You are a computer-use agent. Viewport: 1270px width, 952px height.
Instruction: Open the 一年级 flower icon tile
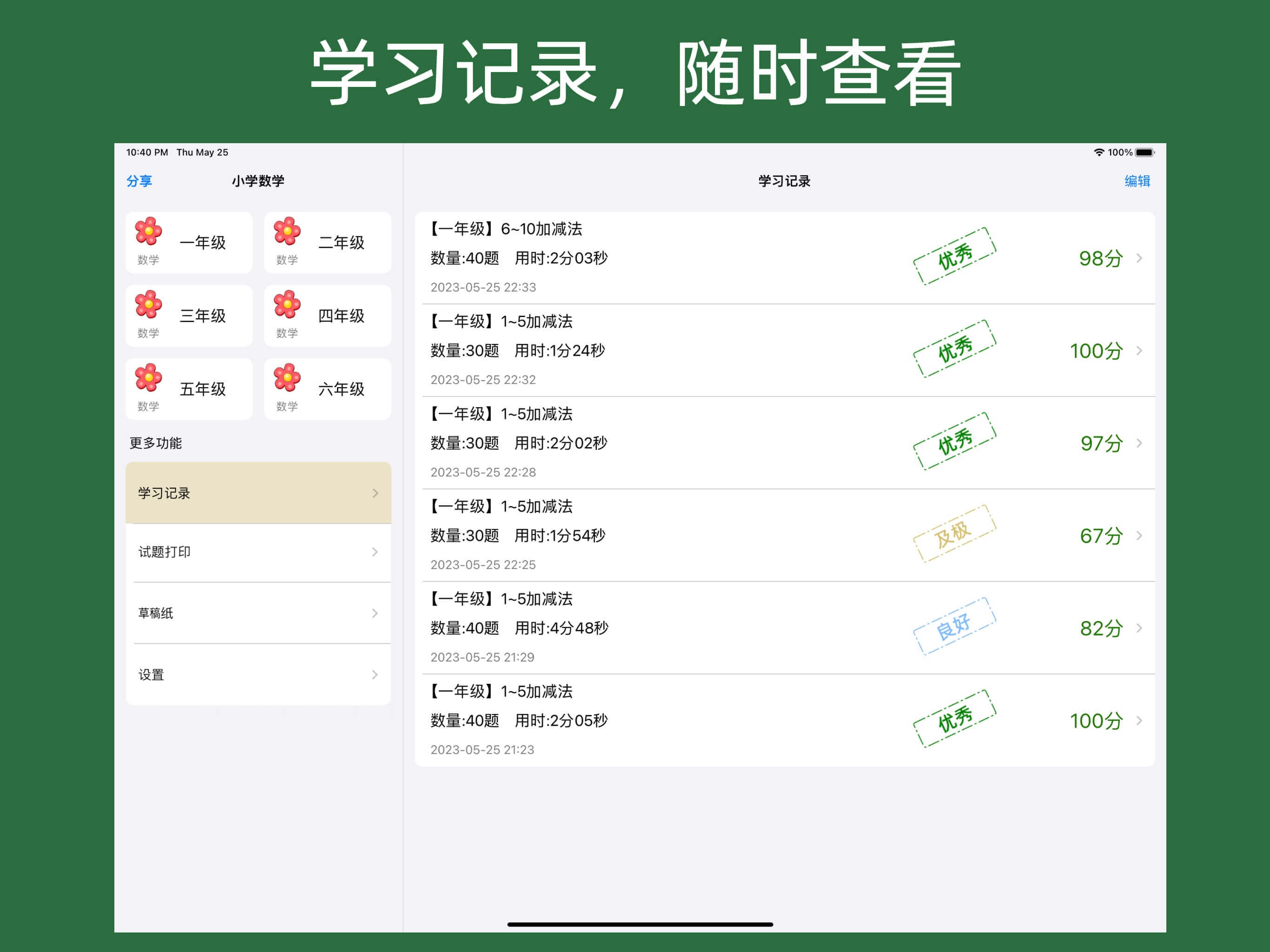(x=148, y=231)
